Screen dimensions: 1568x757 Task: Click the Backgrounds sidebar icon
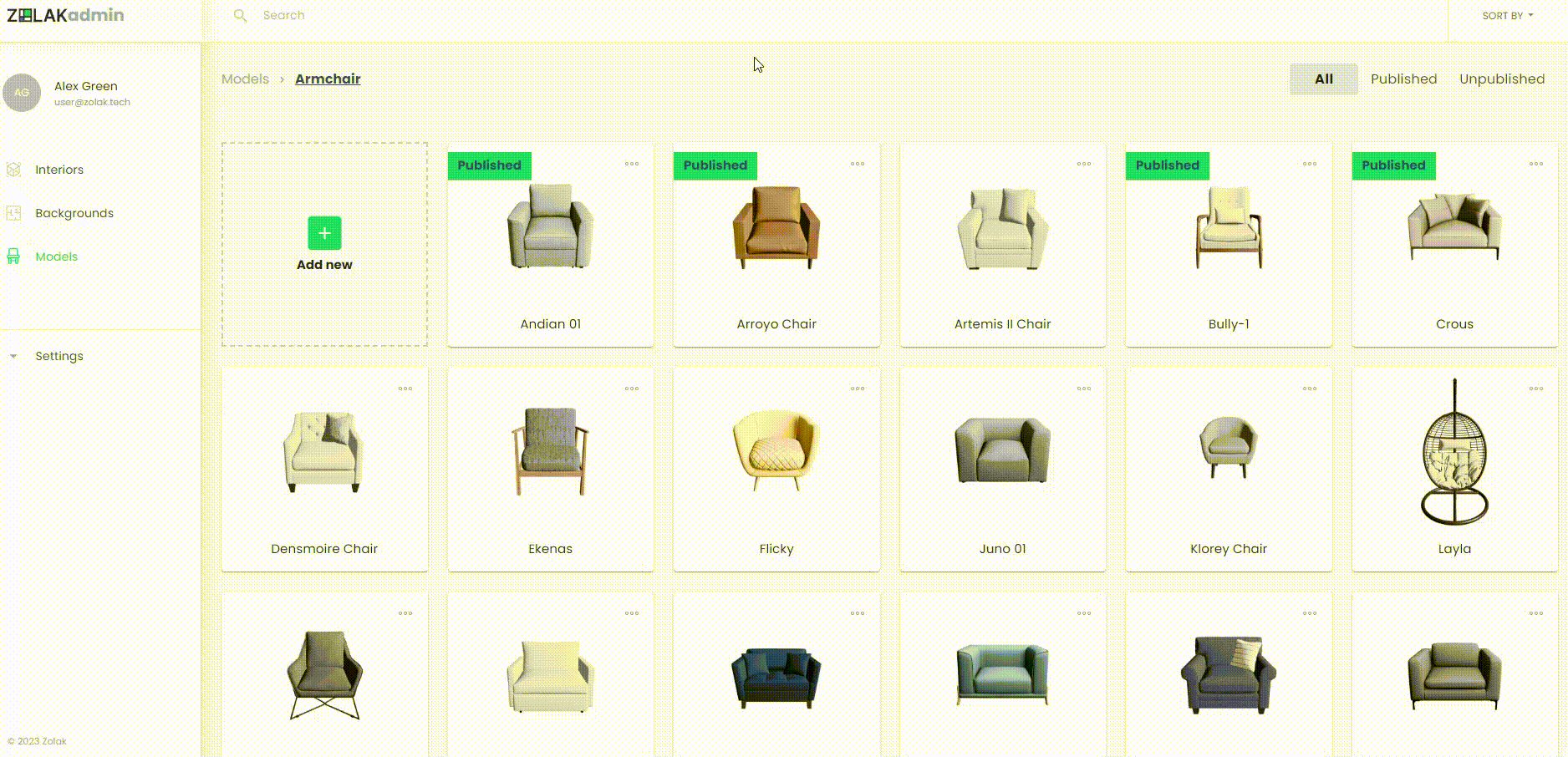[x=13, y=213]
